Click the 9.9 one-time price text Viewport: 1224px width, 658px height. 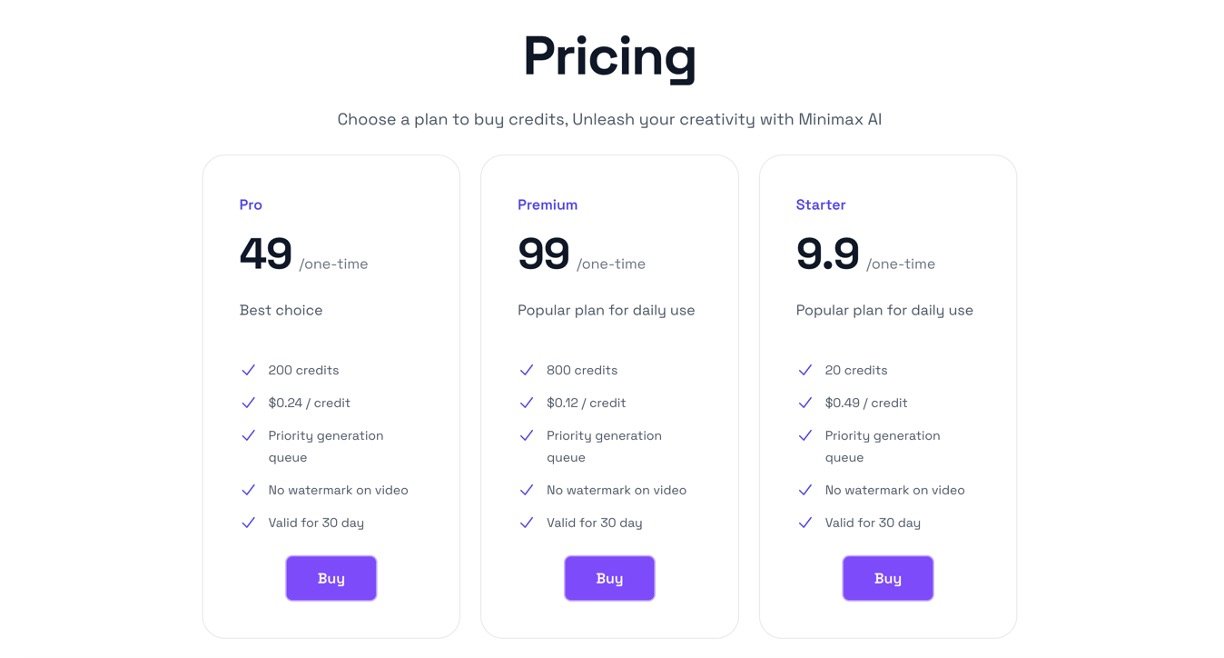[828, 254]
